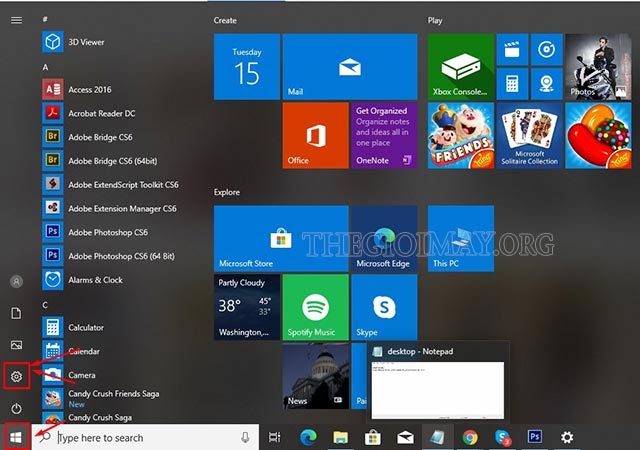The image size is (640, 450).
Task: Open Documents from Start sidebar
Action: point(16,313)
